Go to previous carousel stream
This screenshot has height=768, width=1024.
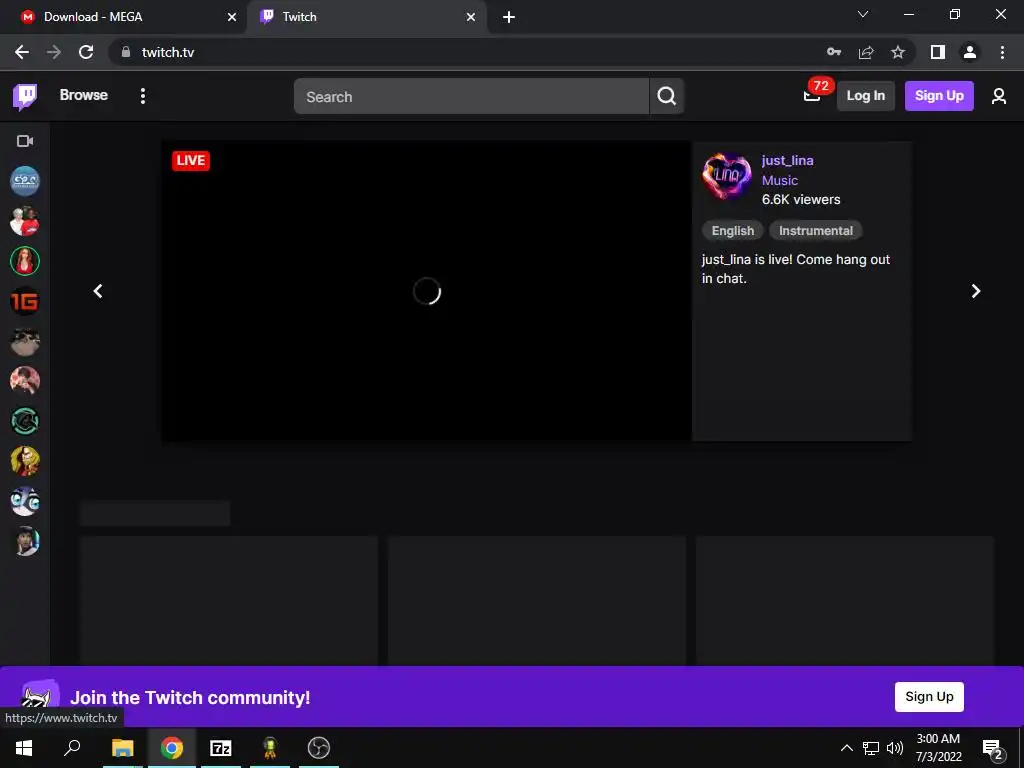click(98, 291)
